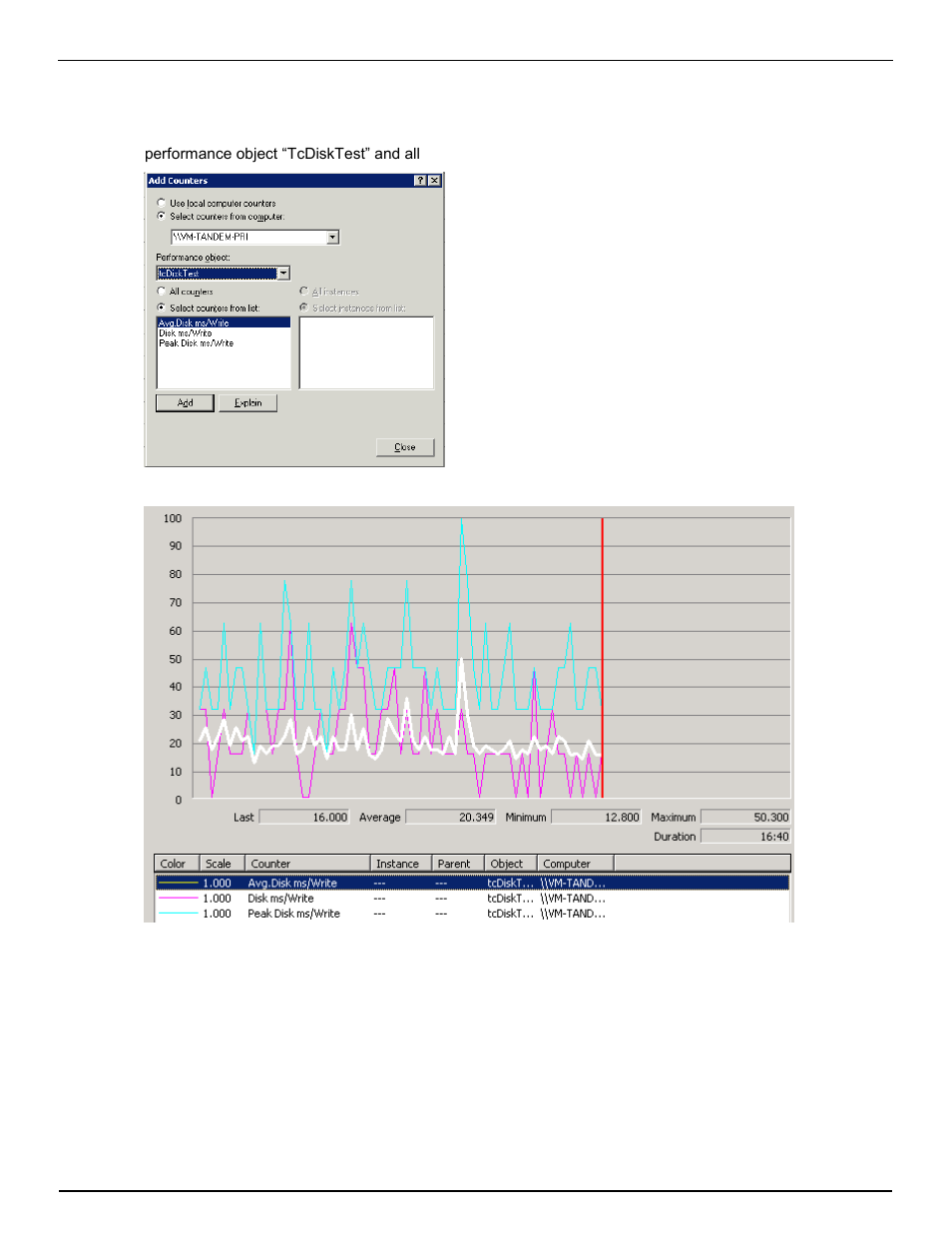
Task: Select the 'All instances' radio button
Action: pyautogui.click(x=303, y=292)
